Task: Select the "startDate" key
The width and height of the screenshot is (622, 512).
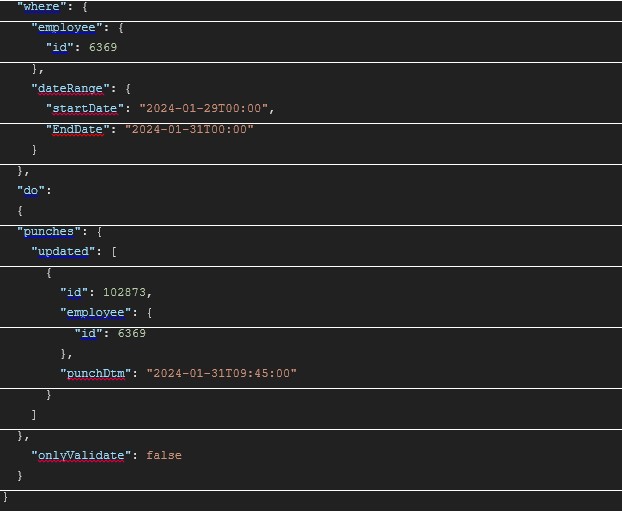Action: click(x=84, y=108)
